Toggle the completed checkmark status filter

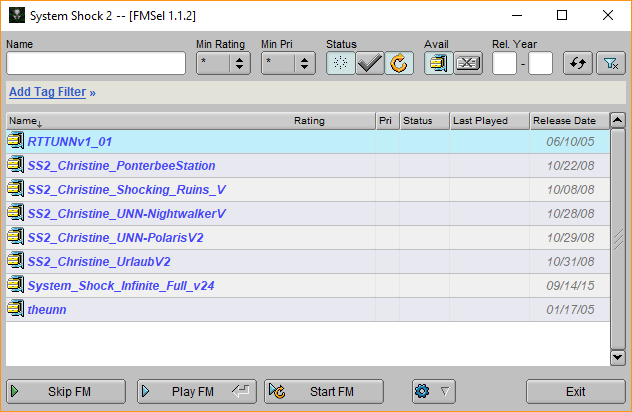point(369,63)
